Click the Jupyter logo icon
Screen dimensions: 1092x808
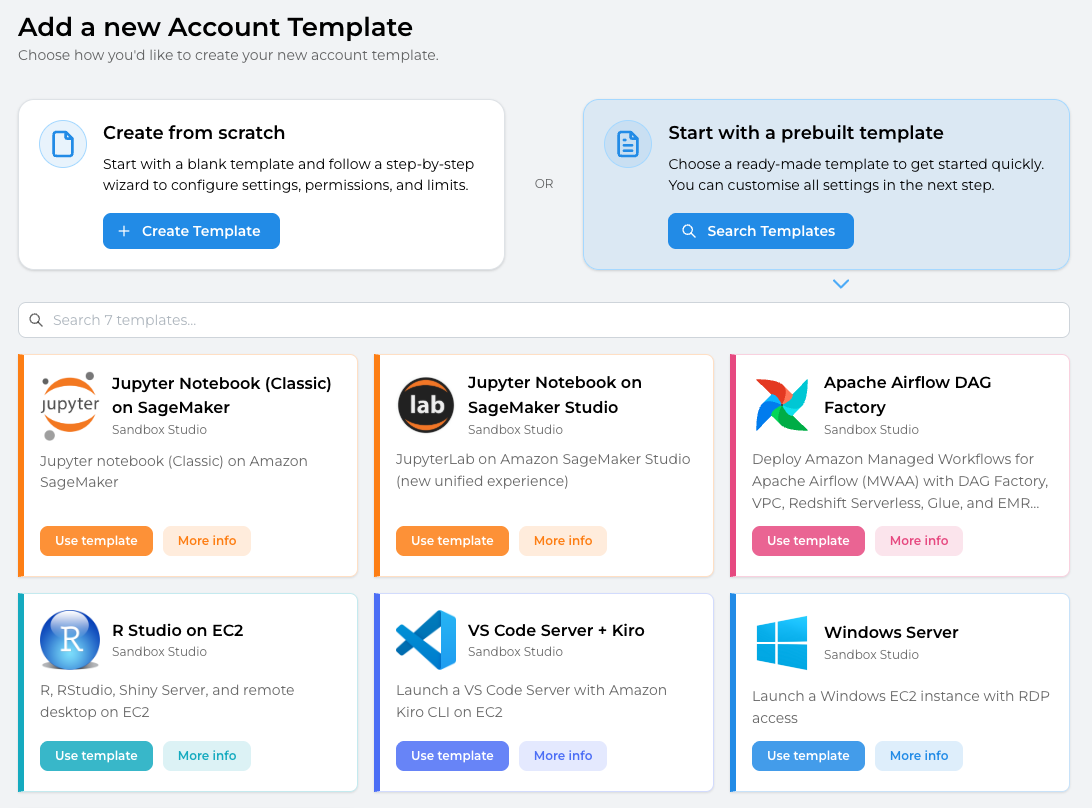click(70, 405)
